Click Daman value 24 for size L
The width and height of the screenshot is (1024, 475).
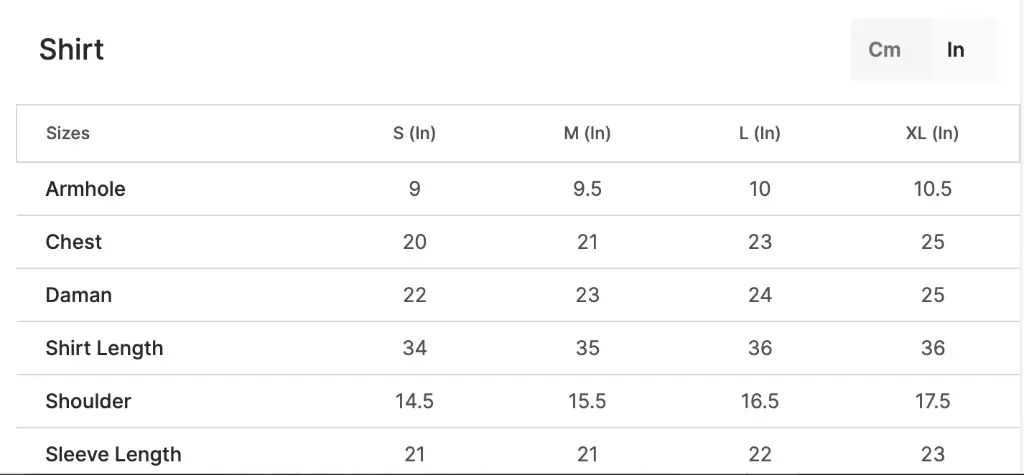(x=760, y=295)
